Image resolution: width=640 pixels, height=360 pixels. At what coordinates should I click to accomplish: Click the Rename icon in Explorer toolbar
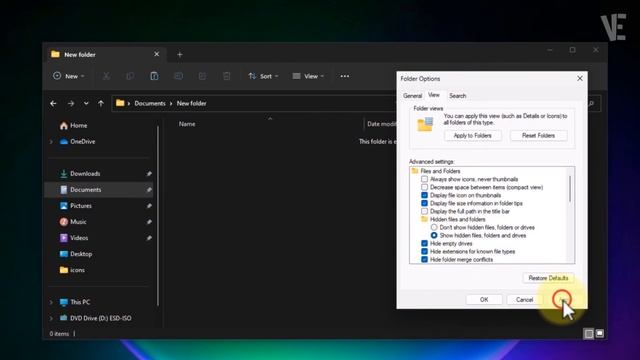[178, 76]
